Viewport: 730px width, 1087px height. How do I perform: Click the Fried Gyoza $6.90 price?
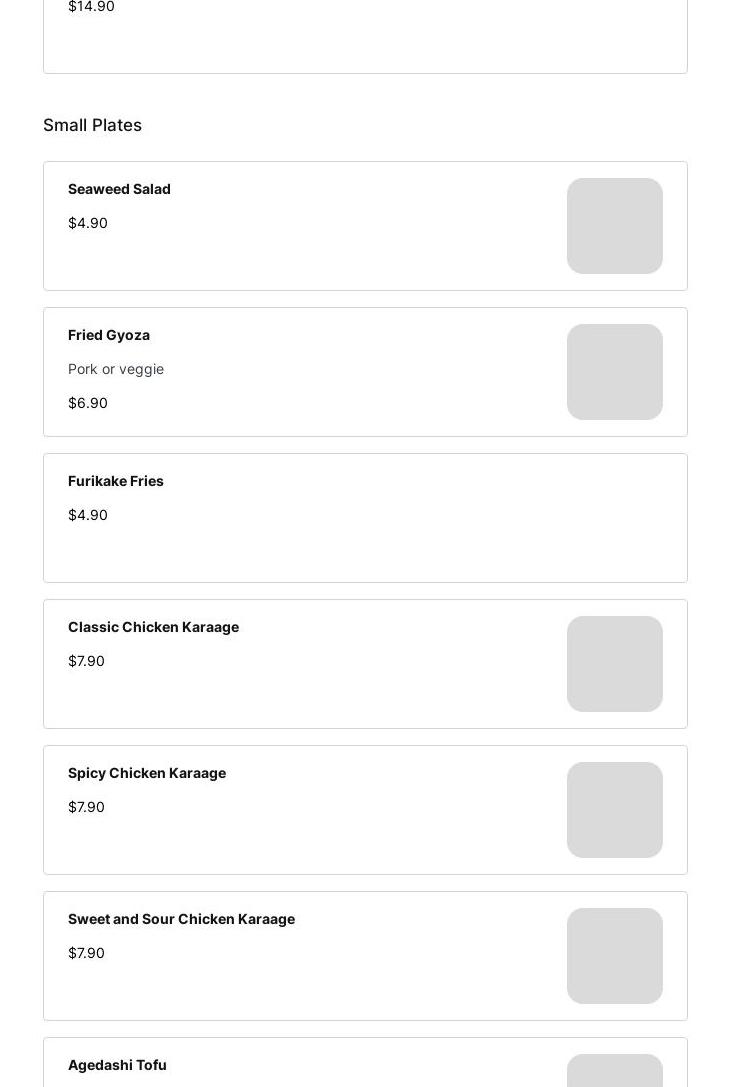coord(88,403)
